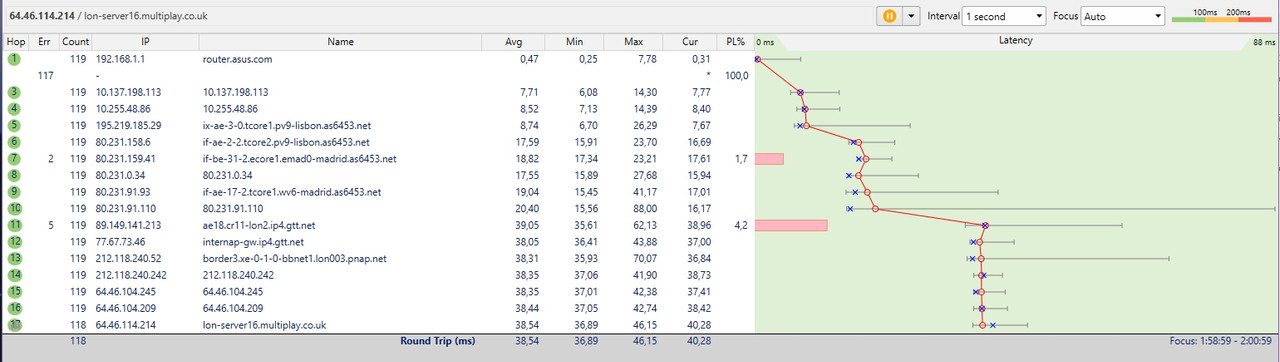Click the pink packet loss bar for hop 7
Viewport: 1280px width, 362px height.
(769, 159)
